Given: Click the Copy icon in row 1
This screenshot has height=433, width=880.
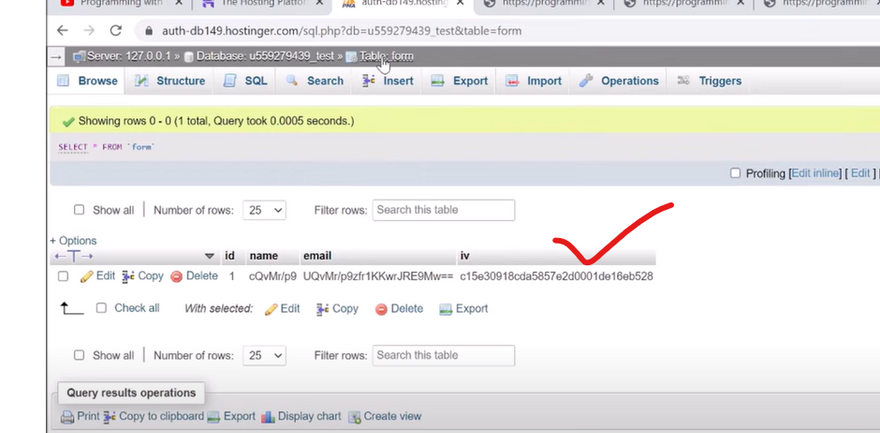Looking at the screenshot, I should [128, 276].
